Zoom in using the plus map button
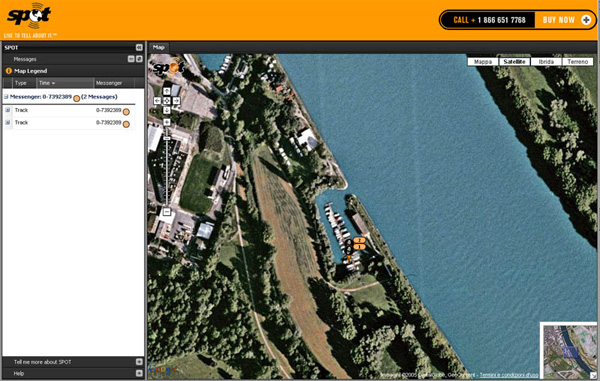Screen dimensions: 600x381 166,122
